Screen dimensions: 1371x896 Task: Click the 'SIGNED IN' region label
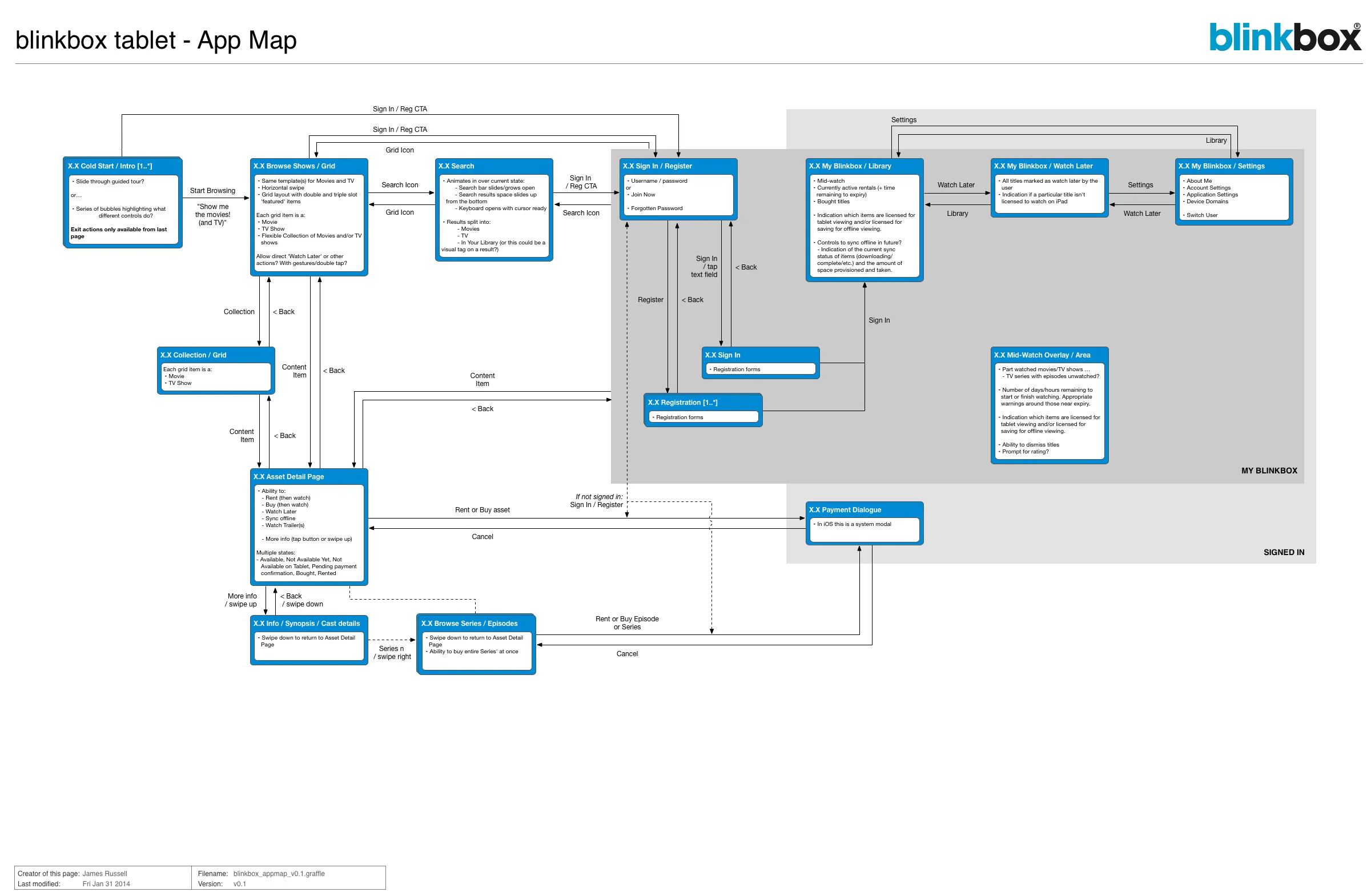coord(1284,552)
